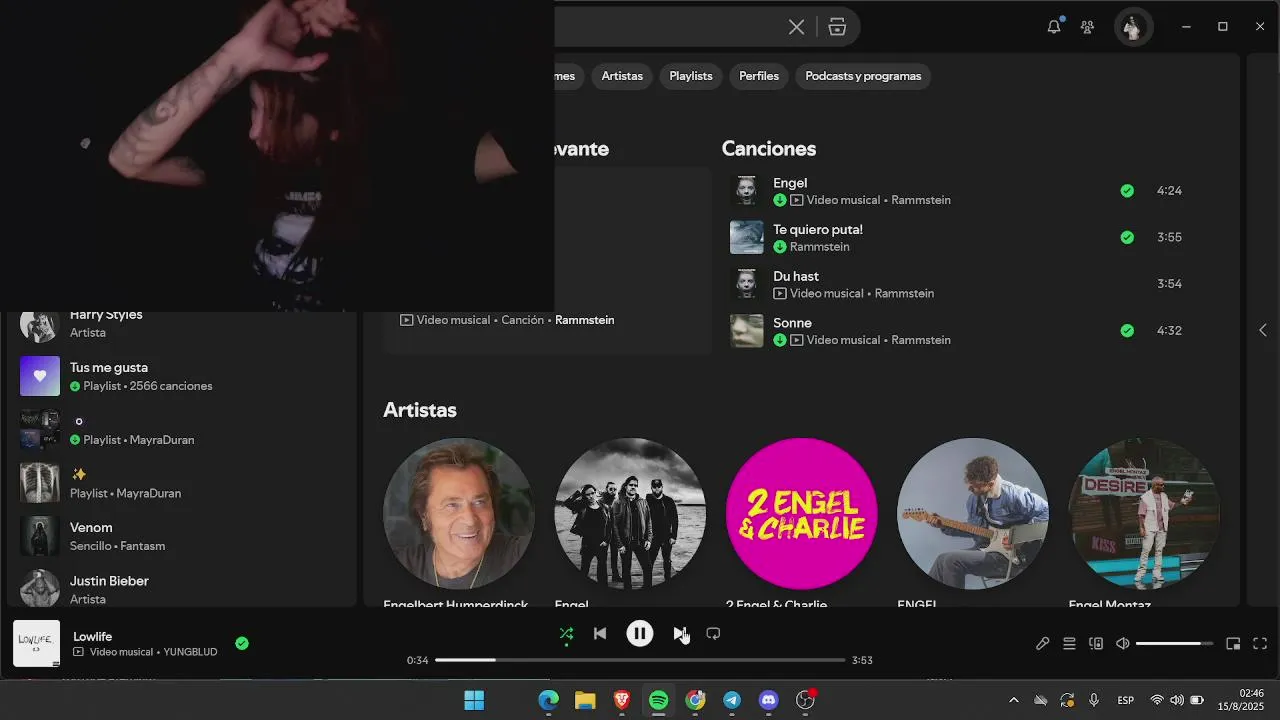Open Telegram from taskbar
The height and width of the screenshot is (720, 1280).
click(x=731, y=701)
